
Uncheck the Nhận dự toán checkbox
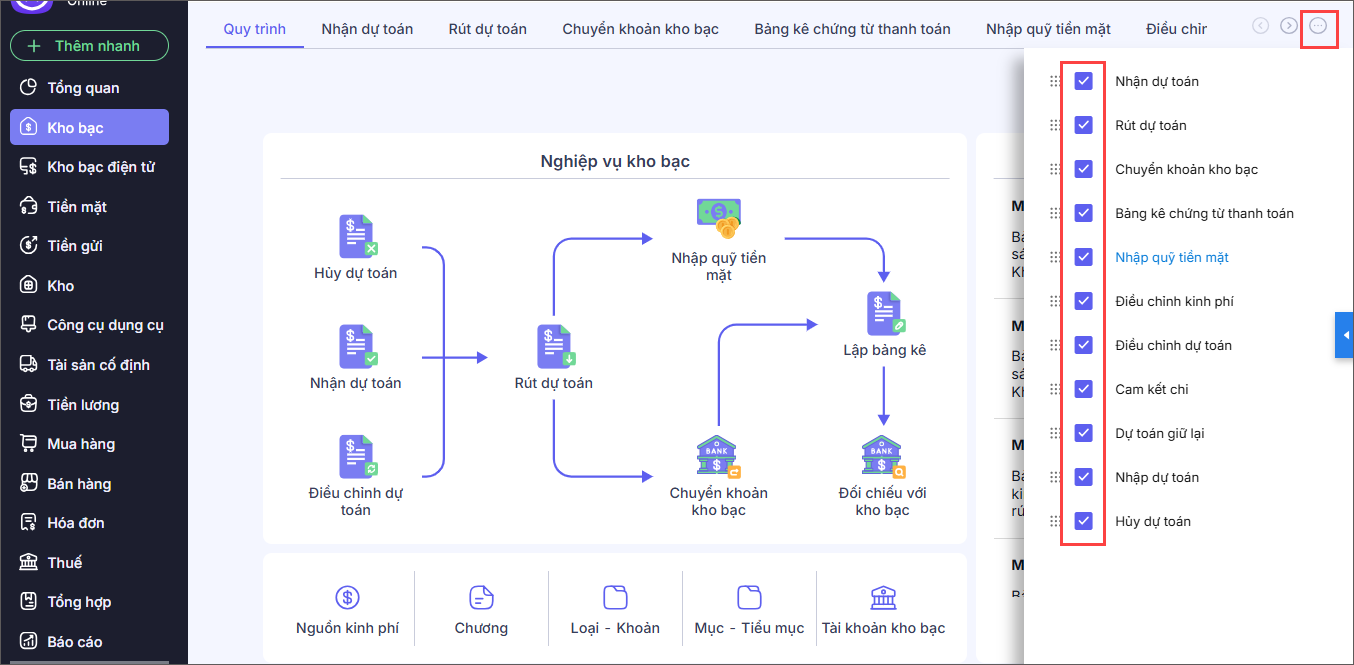pos(1083,81)
